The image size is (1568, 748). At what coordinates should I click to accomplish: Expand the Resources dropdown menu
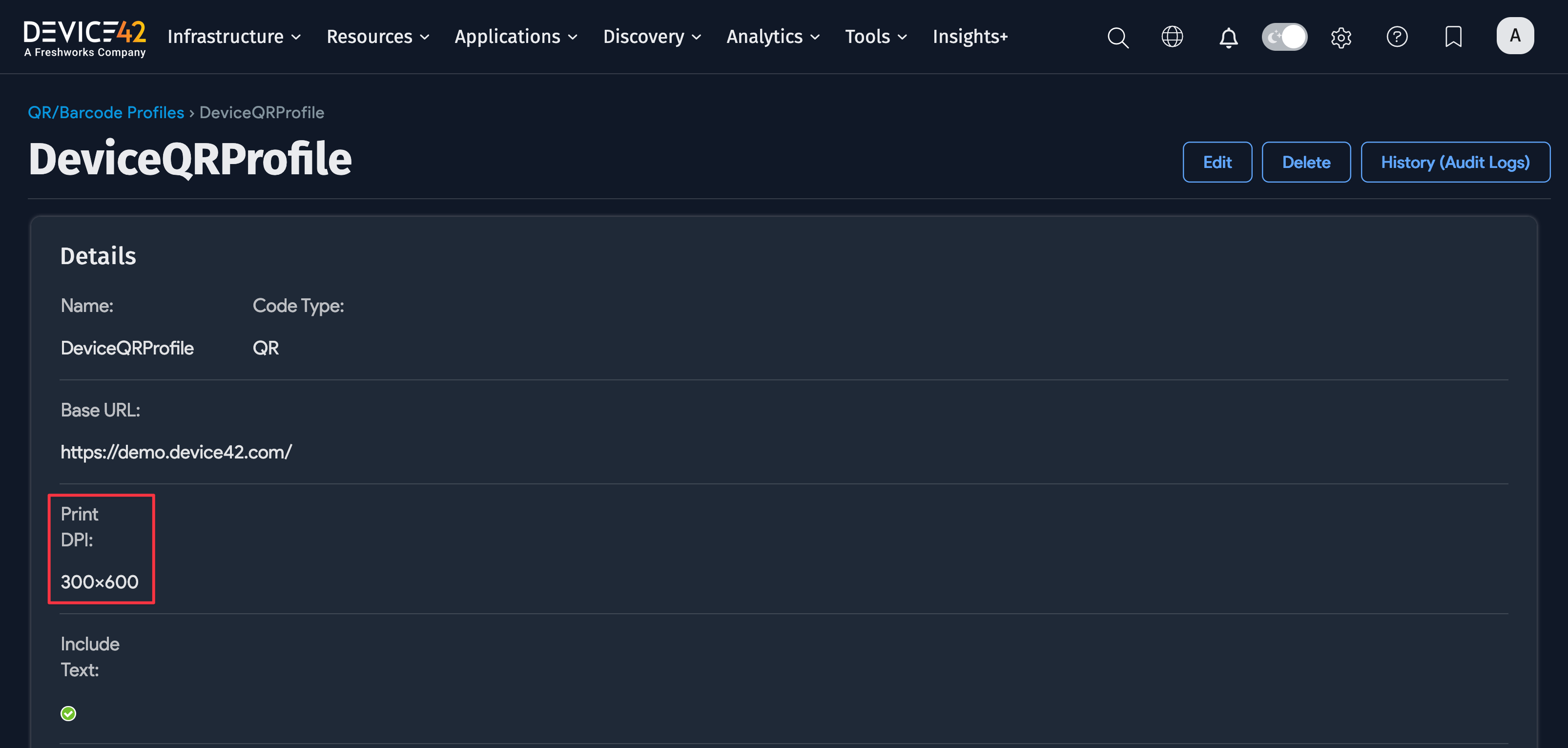click(377, 37)
